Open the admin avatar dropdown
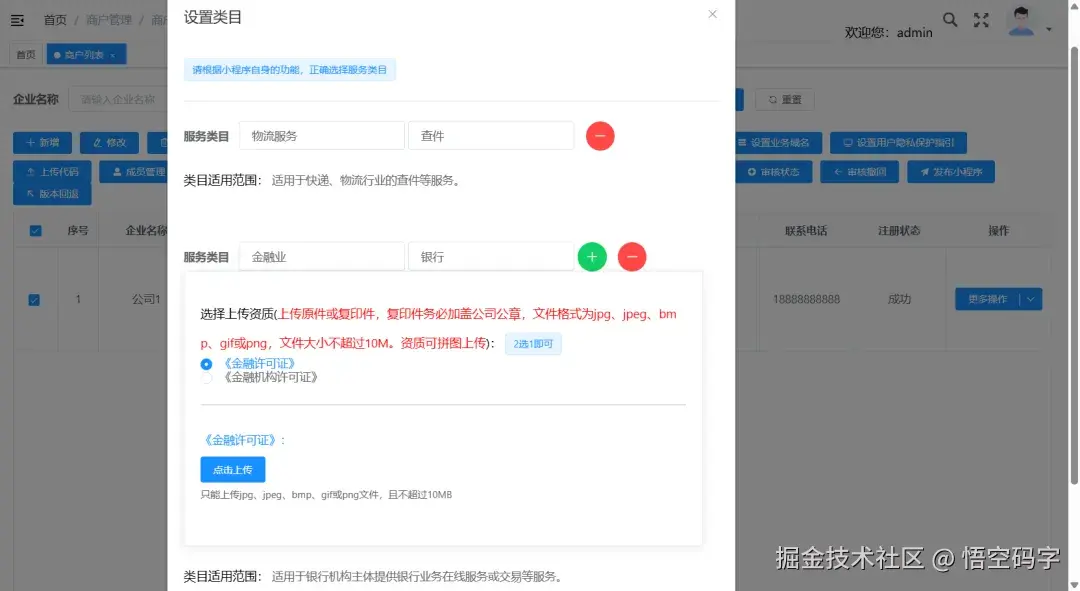1080x591 pixels. [x=1021, y=20]
